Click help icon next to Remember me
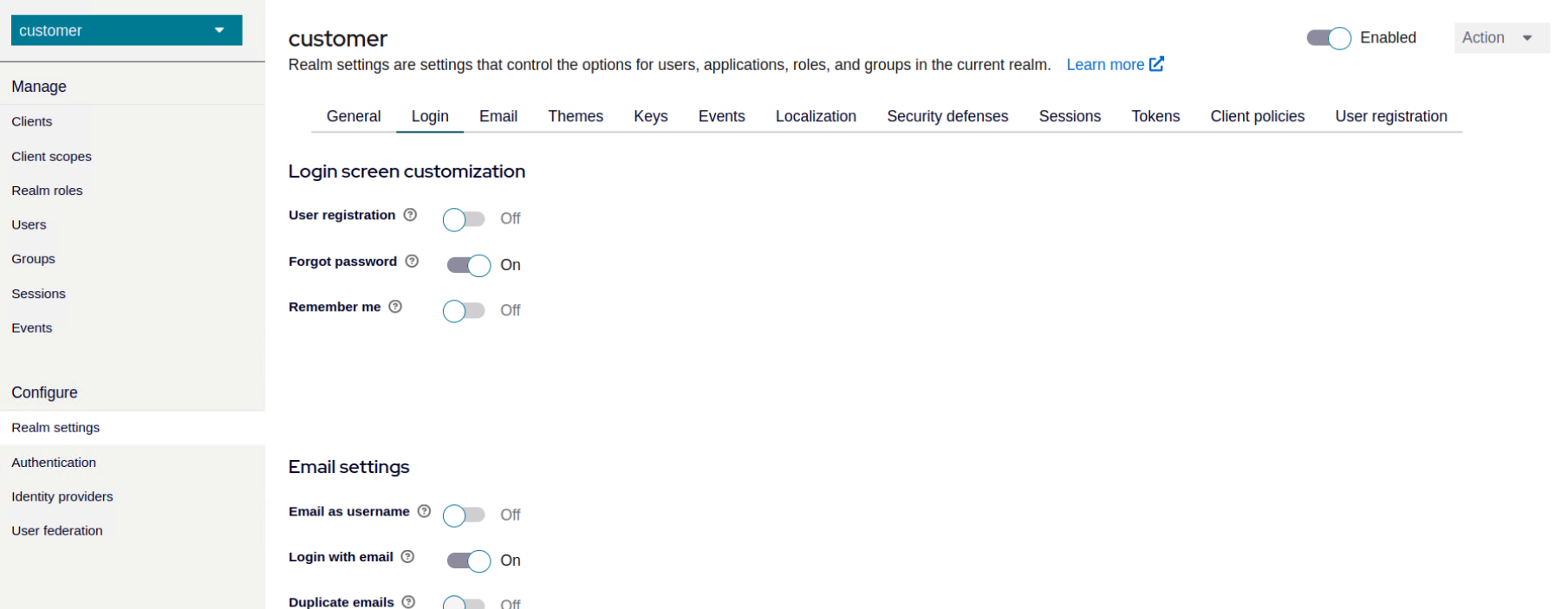This screenshot has width=1568, height=609. [x=395, y=307]
